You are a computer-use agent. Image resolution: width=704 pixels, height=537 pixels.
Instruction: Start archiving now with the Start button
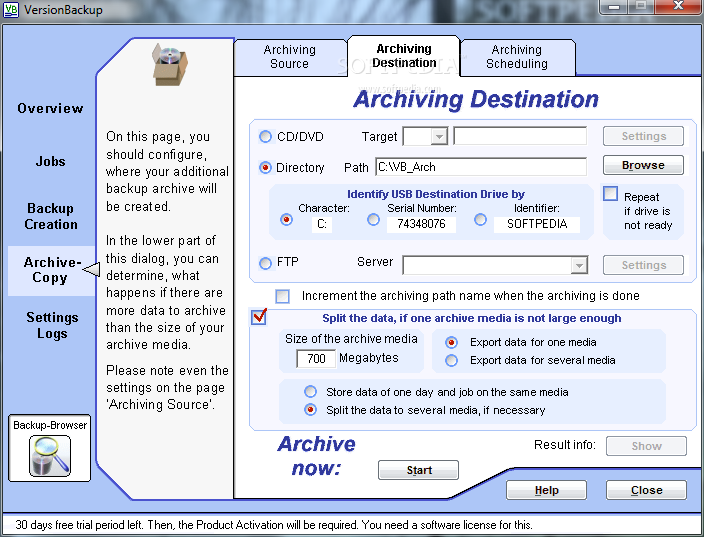click(x=418, y=470)
